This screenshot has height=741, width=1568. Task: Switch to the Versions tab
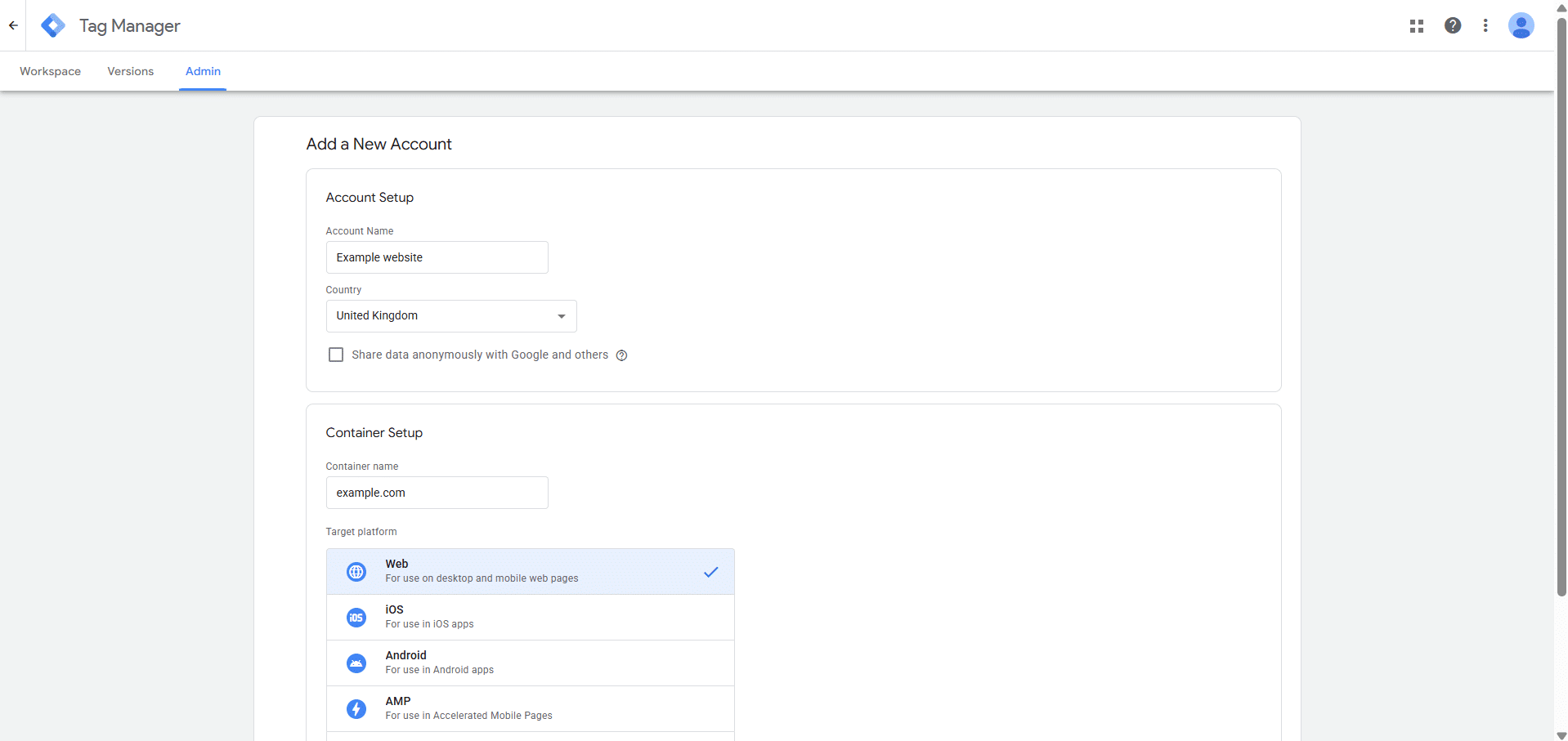130,71
